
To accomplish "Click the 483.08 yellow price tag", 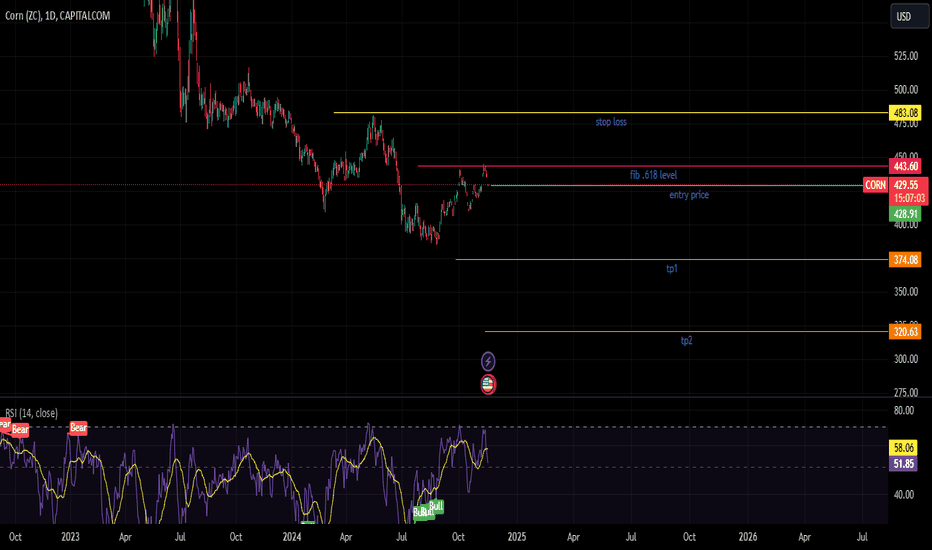I will pyautogui.click(x=905, y=113).
